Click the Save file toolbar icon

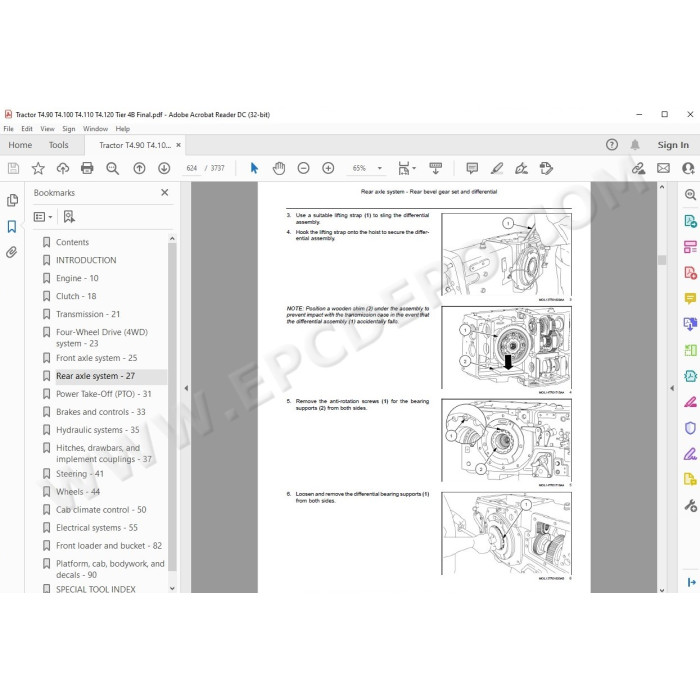(x=13, y=168)
